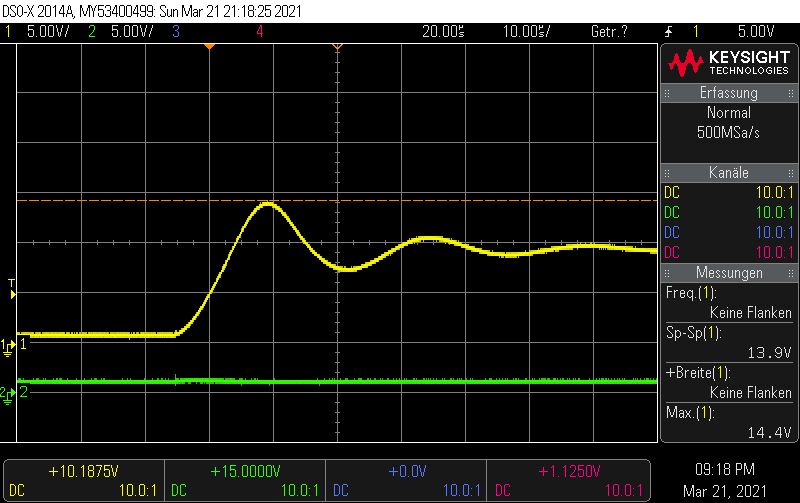Select the channel 1 ground marker

point(8,347)
